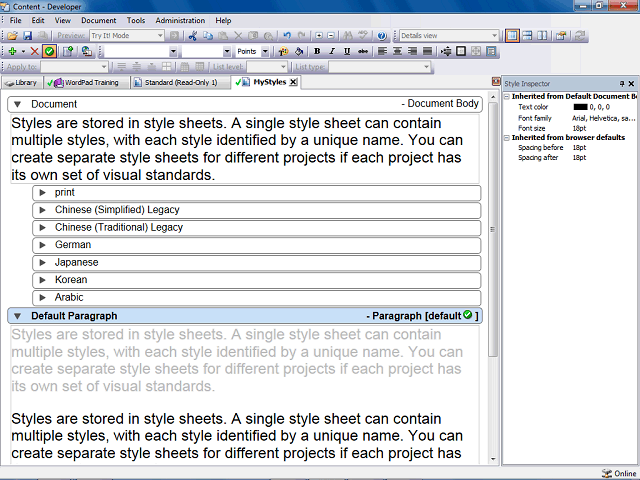Click the border box icon
Screen dimensions: 640x480
point(461,51)
